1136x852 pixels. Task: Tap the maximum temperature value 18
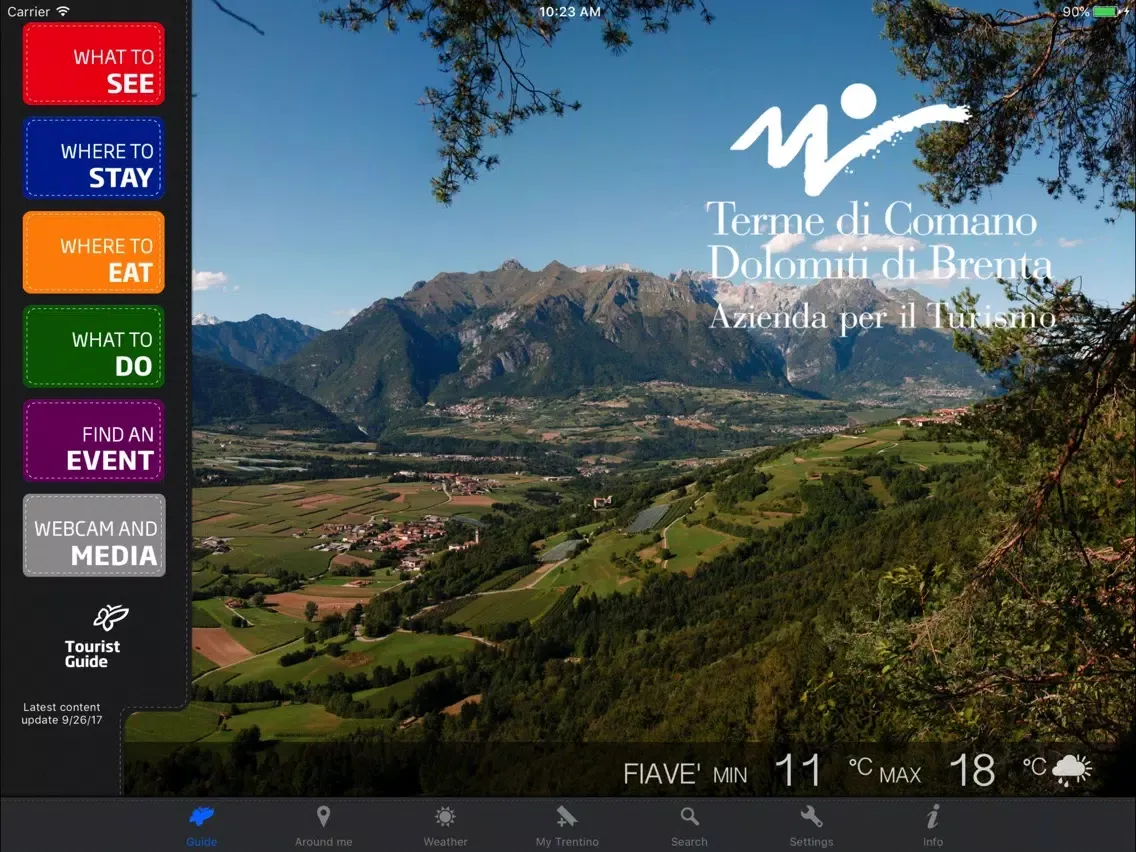pos(972,770)
